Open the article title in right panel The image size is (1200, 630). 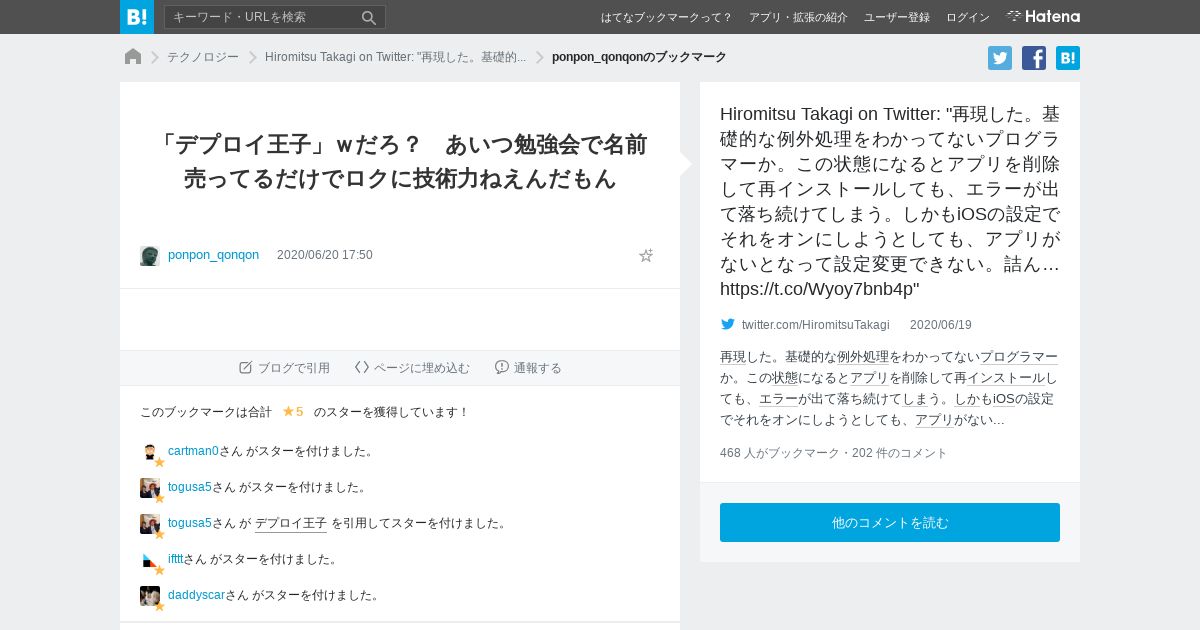890,201
